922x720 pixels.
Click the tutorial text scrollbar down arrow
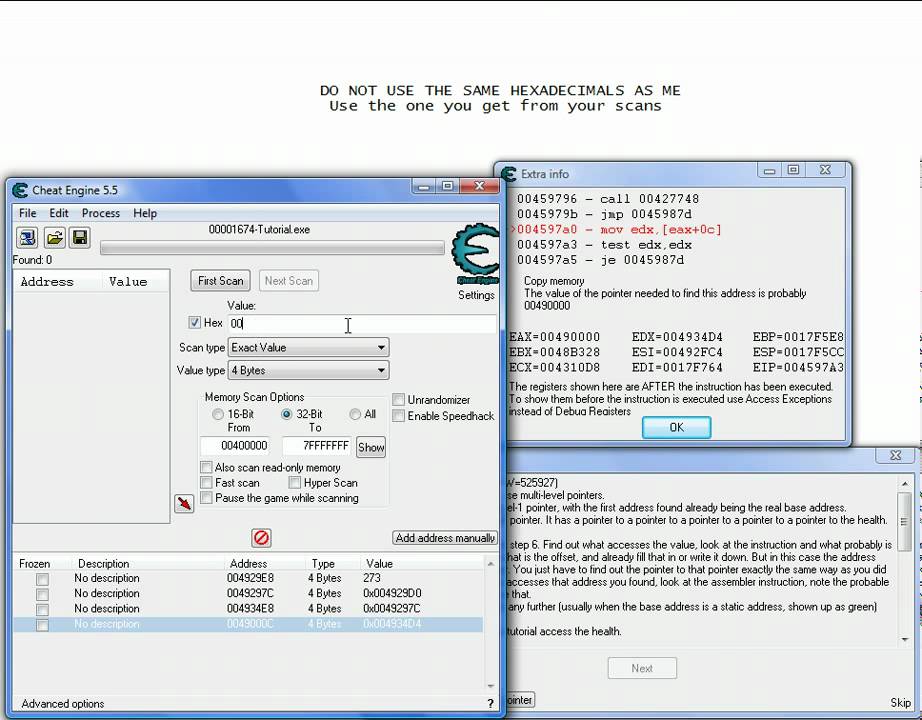coord(904,639)
